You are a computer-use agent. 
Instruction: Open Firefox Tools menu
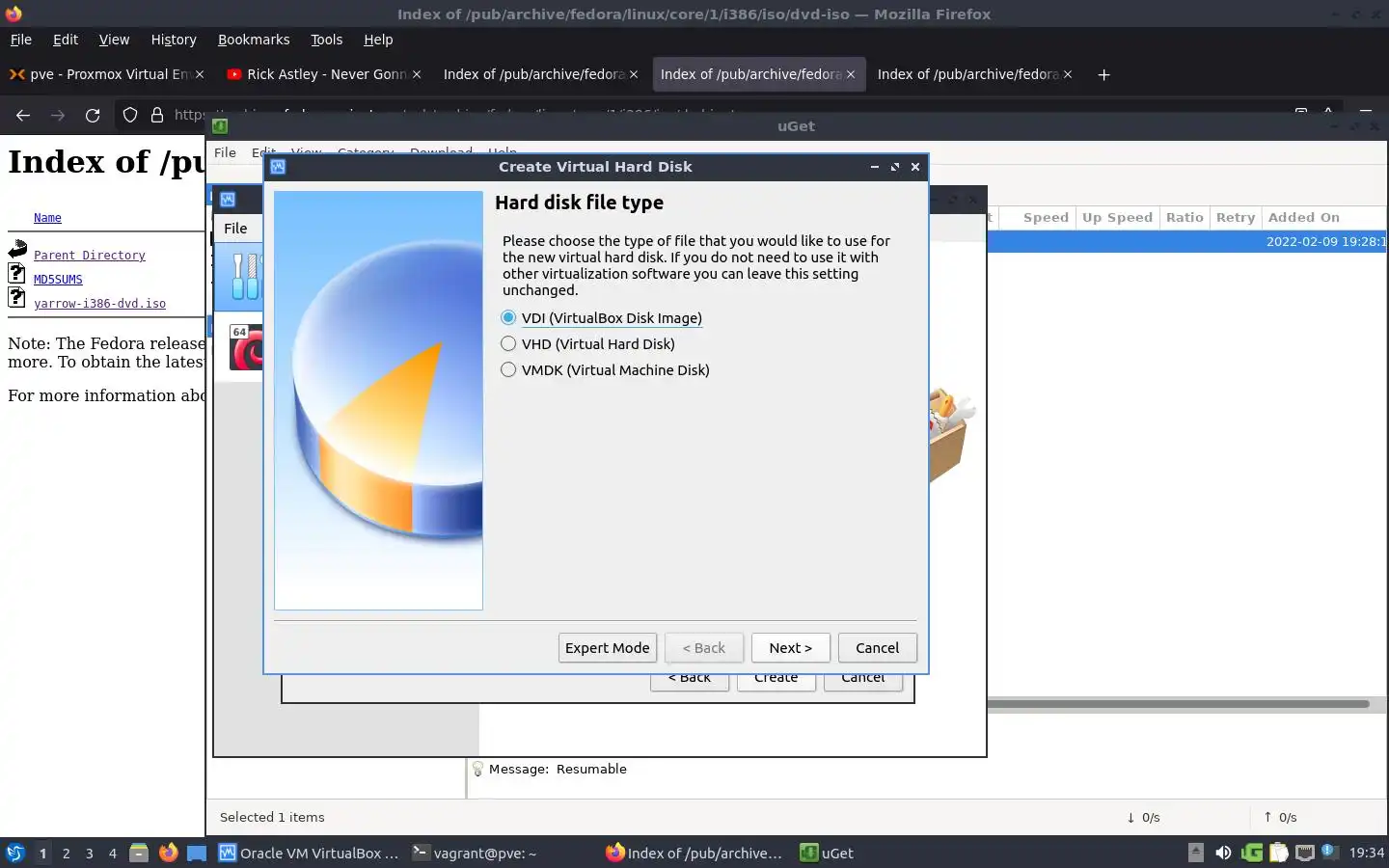coord(326,40)
